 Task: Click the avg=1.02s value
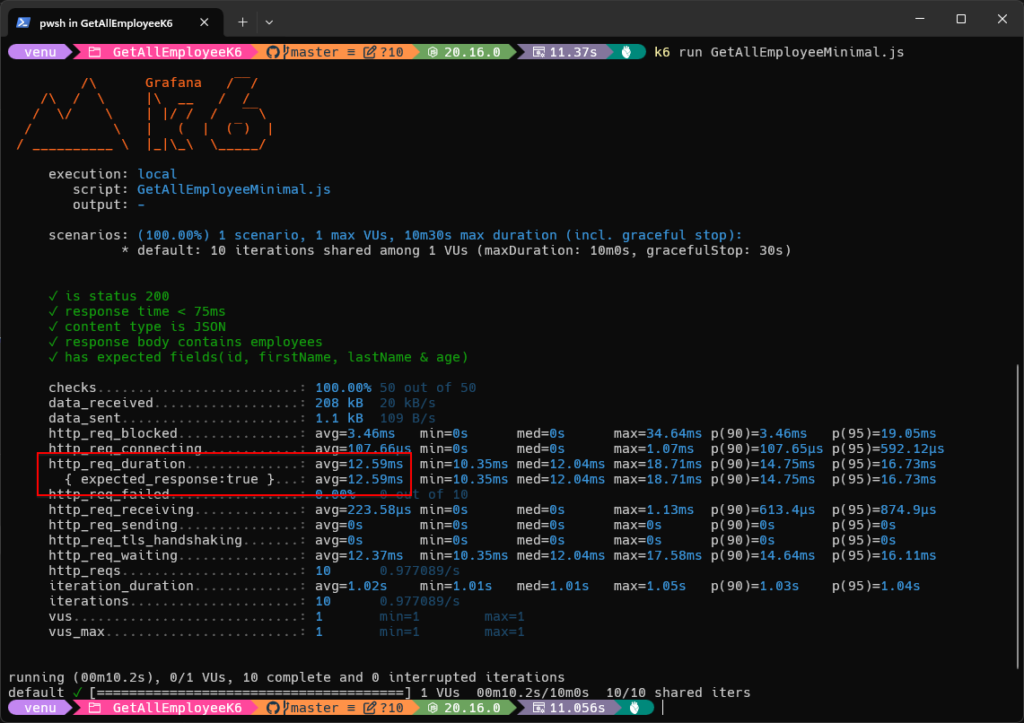pyautogui.click(x=351, y=586)
